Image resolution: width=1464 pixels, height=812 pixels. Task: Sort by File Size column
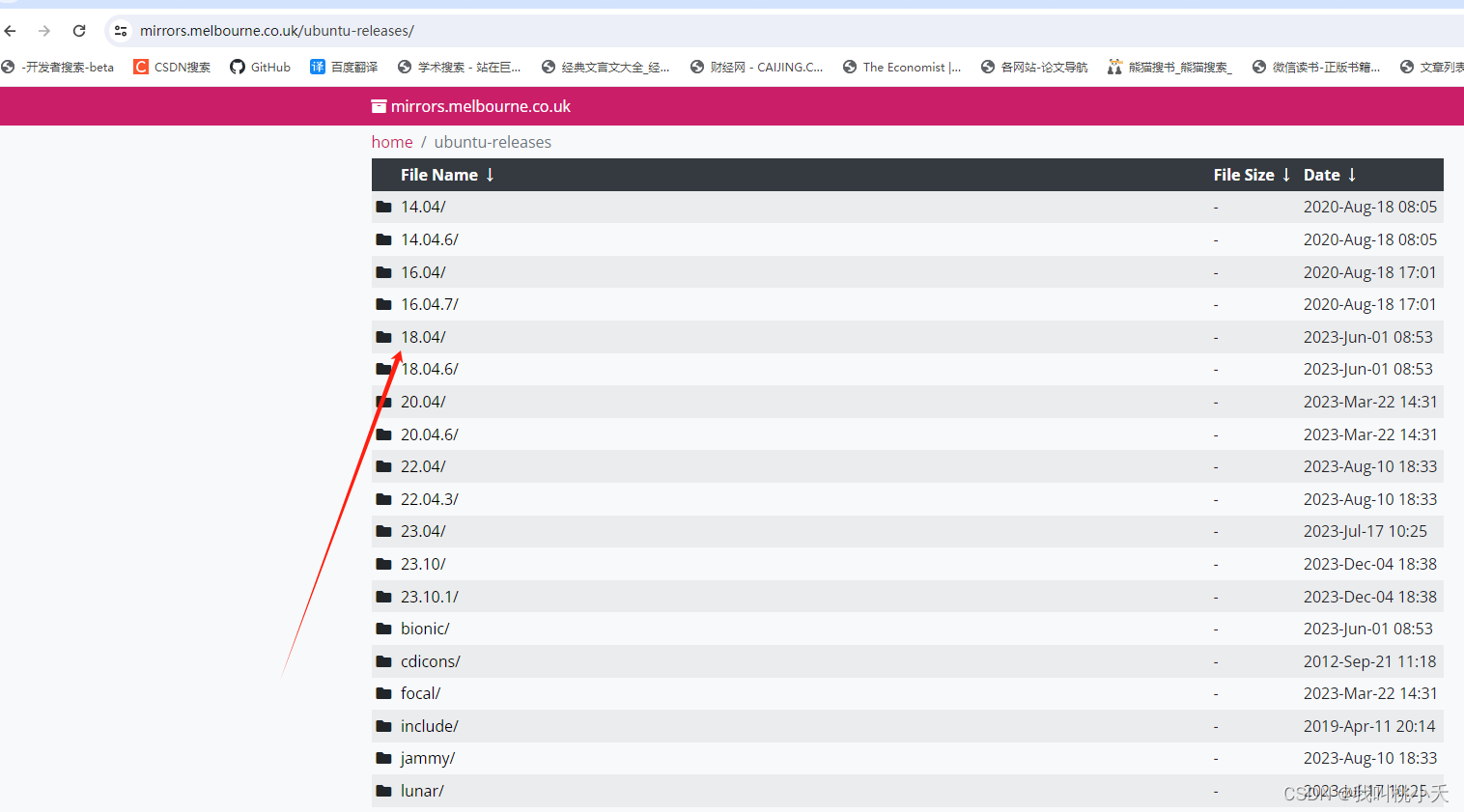[1252, 175]
